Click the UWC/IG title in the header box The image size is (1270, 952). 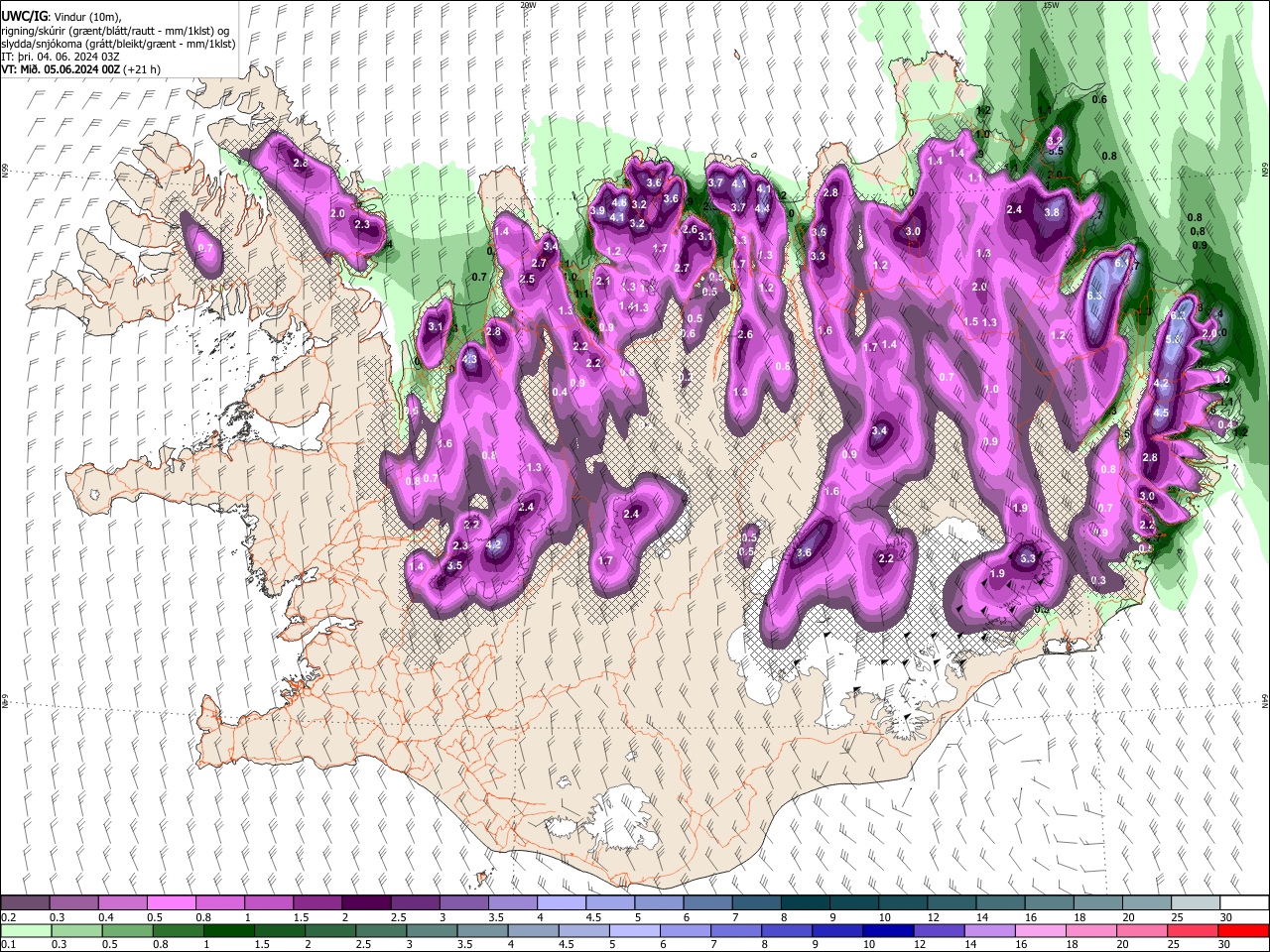23,16
